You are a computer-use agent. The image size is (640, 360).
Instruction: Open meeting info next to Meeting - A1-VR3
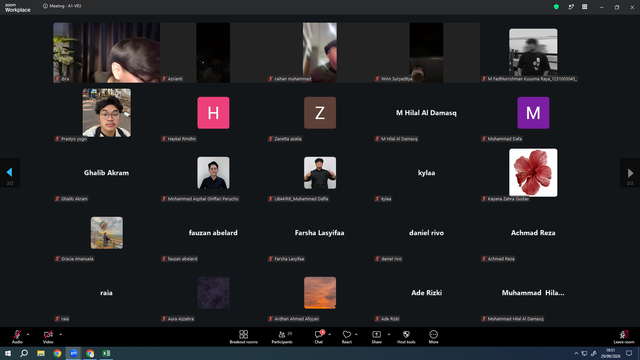click(45, 6)
